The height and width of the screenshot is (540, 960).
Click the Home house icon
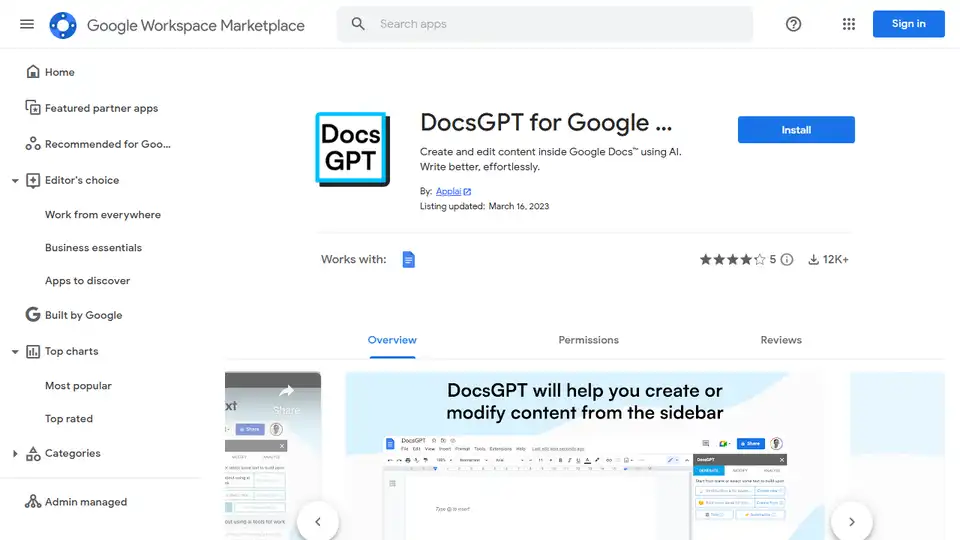click(33, 72)
